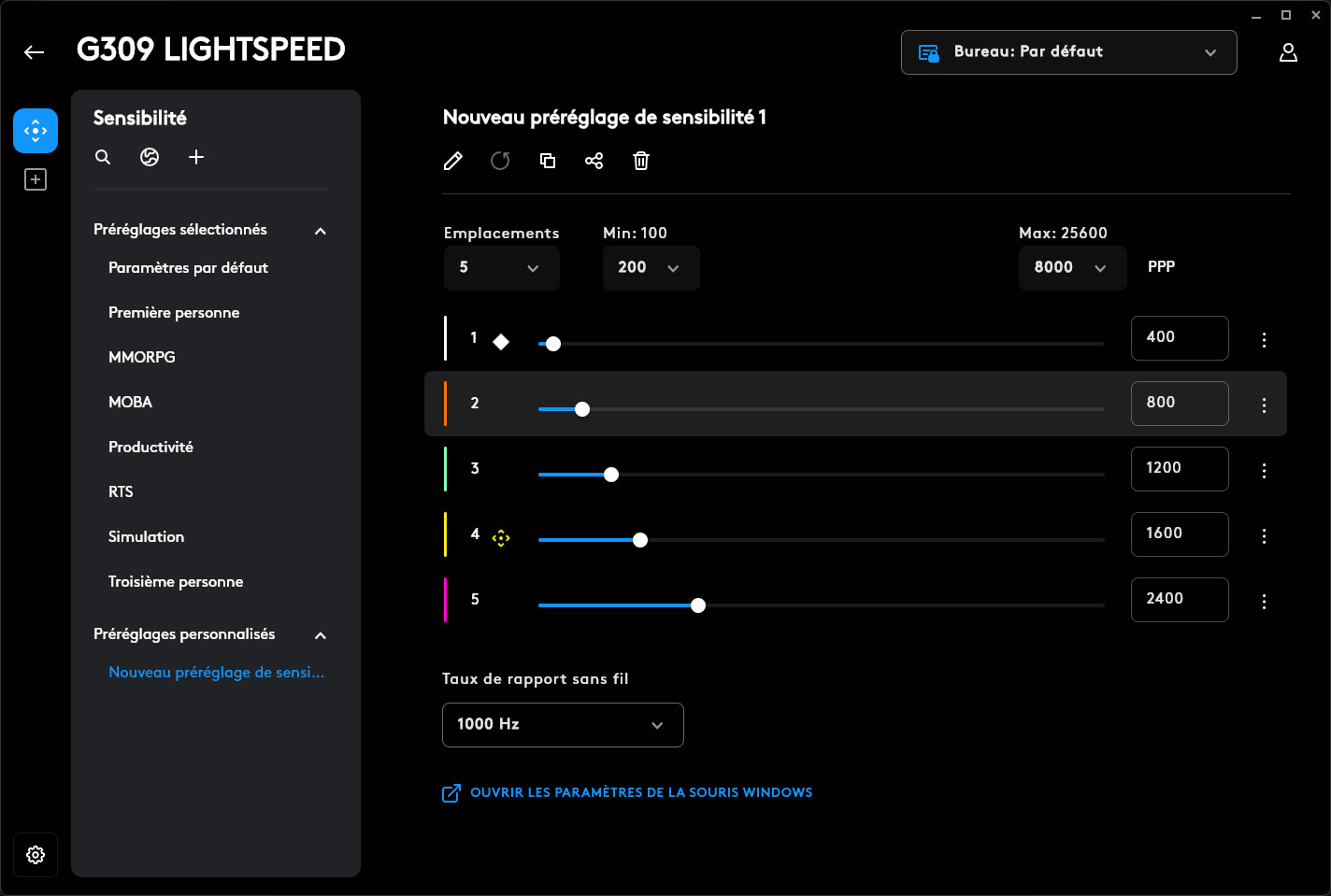Select the Productivité preset

tap(150, 448)
